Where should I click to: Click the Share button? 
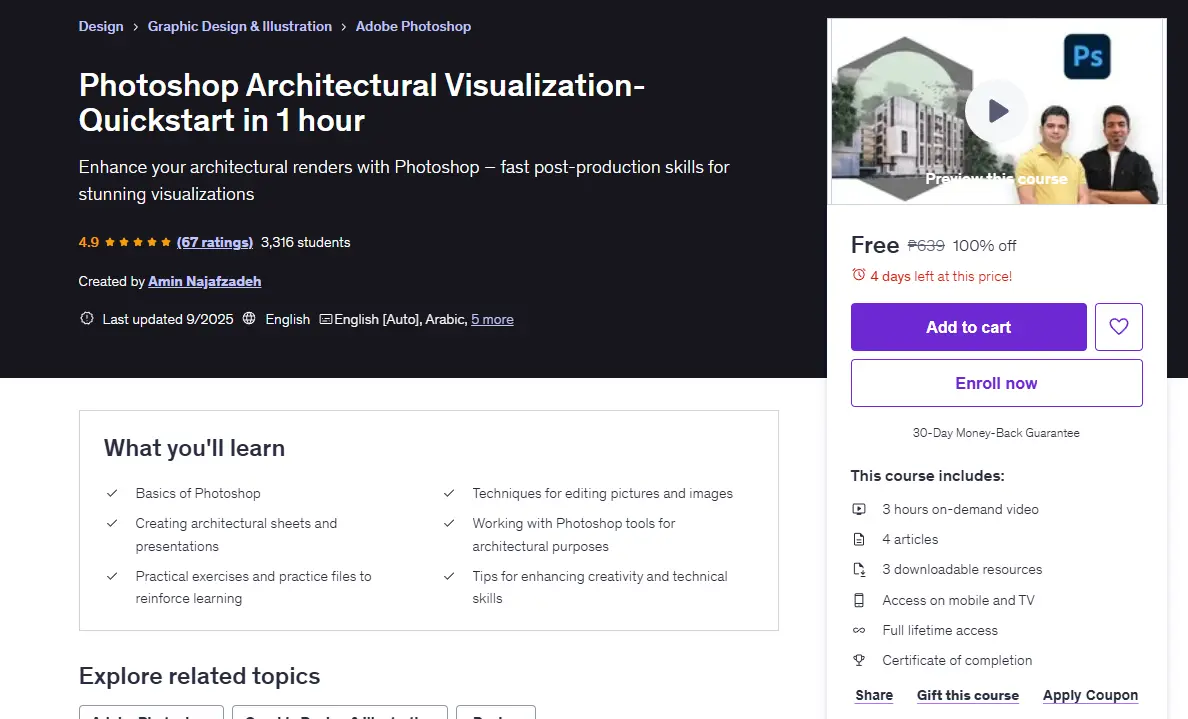pyautogui.click(x=874, y=695)
